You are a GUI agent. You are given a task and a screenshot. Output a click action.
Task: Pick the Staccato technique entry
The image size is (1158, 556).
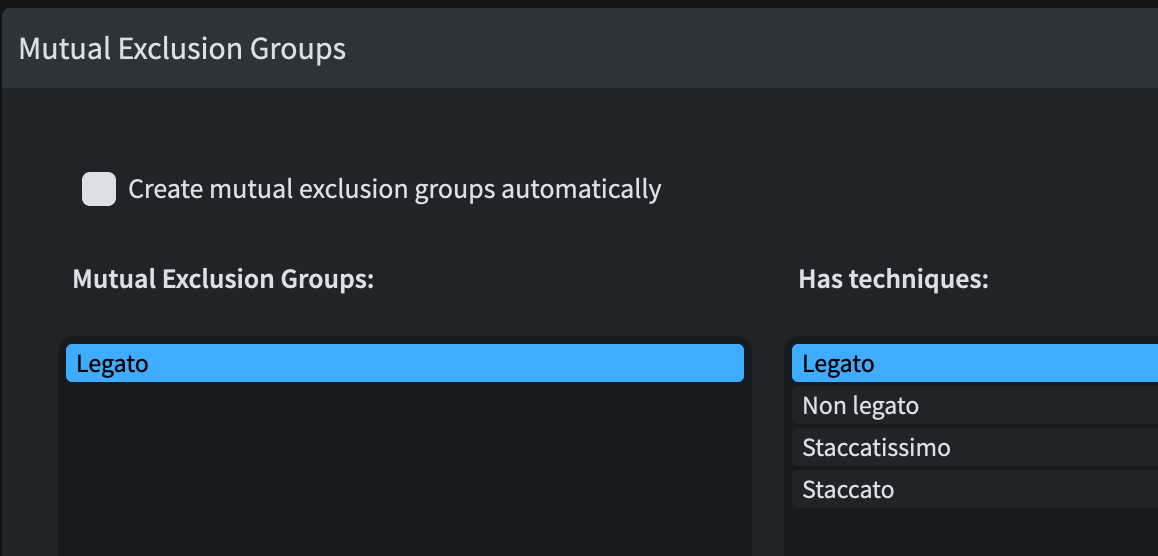[848, 490]
